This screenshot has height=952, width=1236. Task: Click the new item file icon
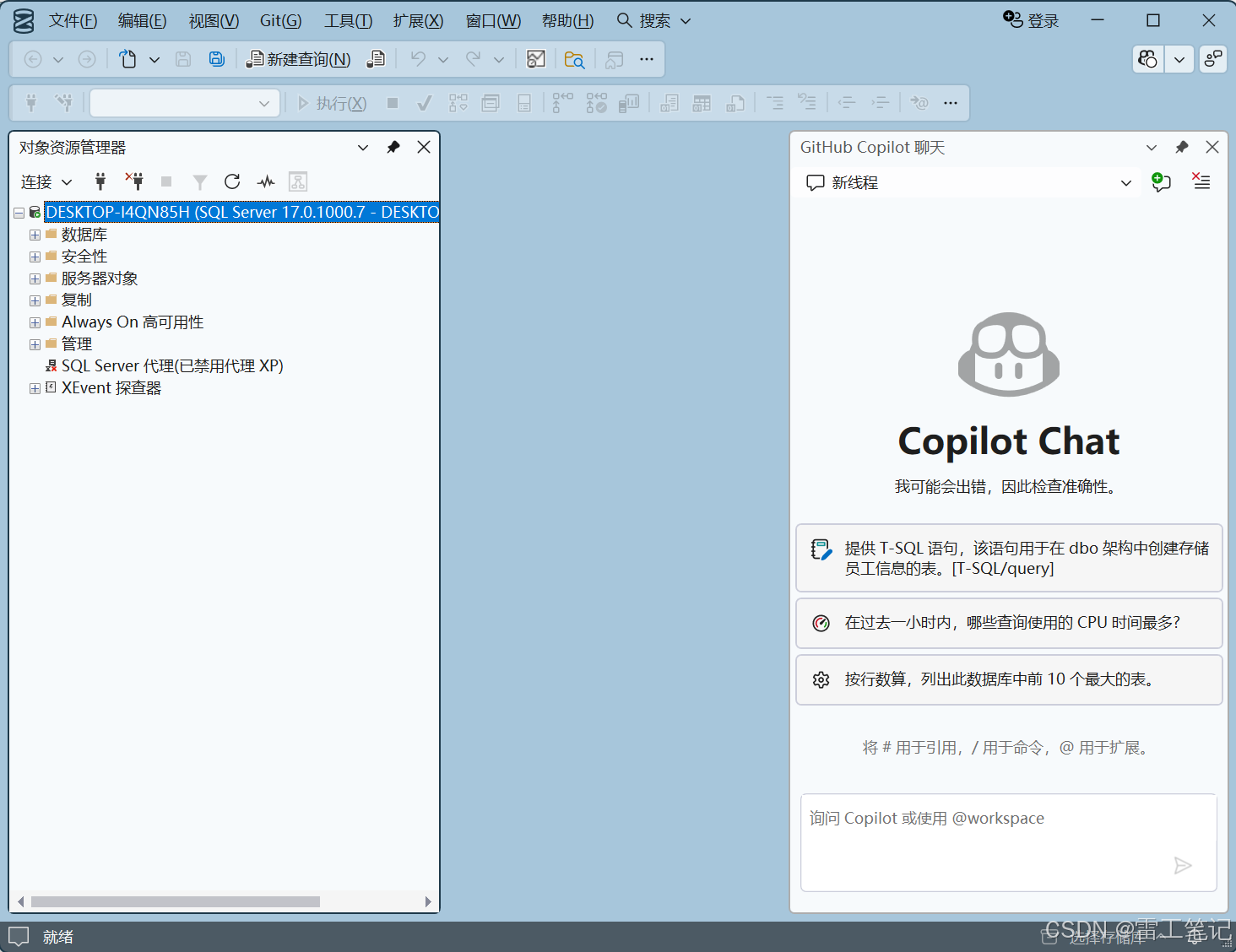pyautogui.click(x=127, y=59)
